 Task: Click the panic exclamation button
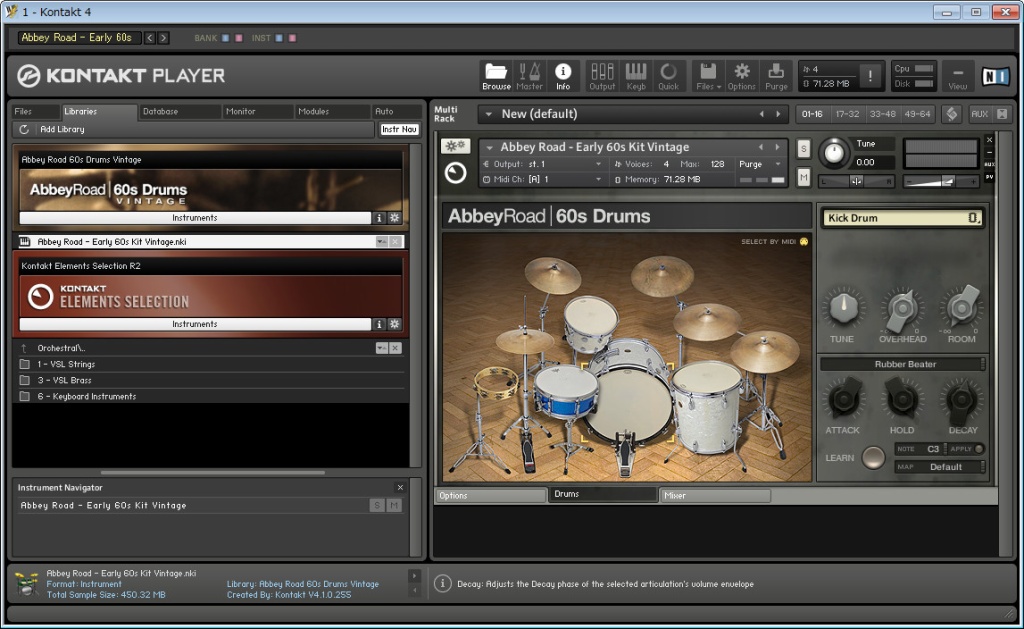point(870,76)
